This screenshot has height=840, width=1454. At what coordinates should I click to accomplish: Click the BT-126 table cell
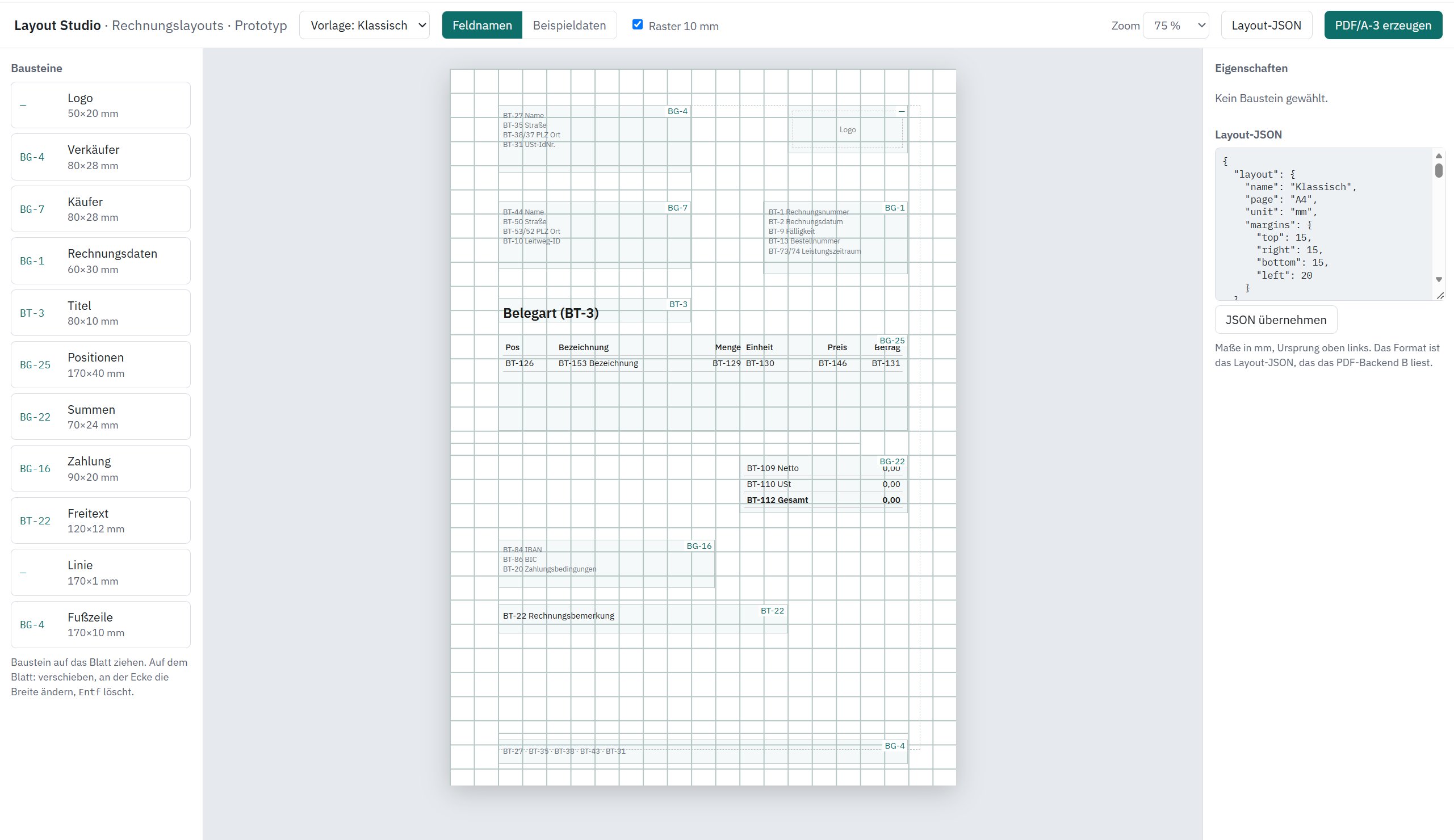[x=519, y=363]
